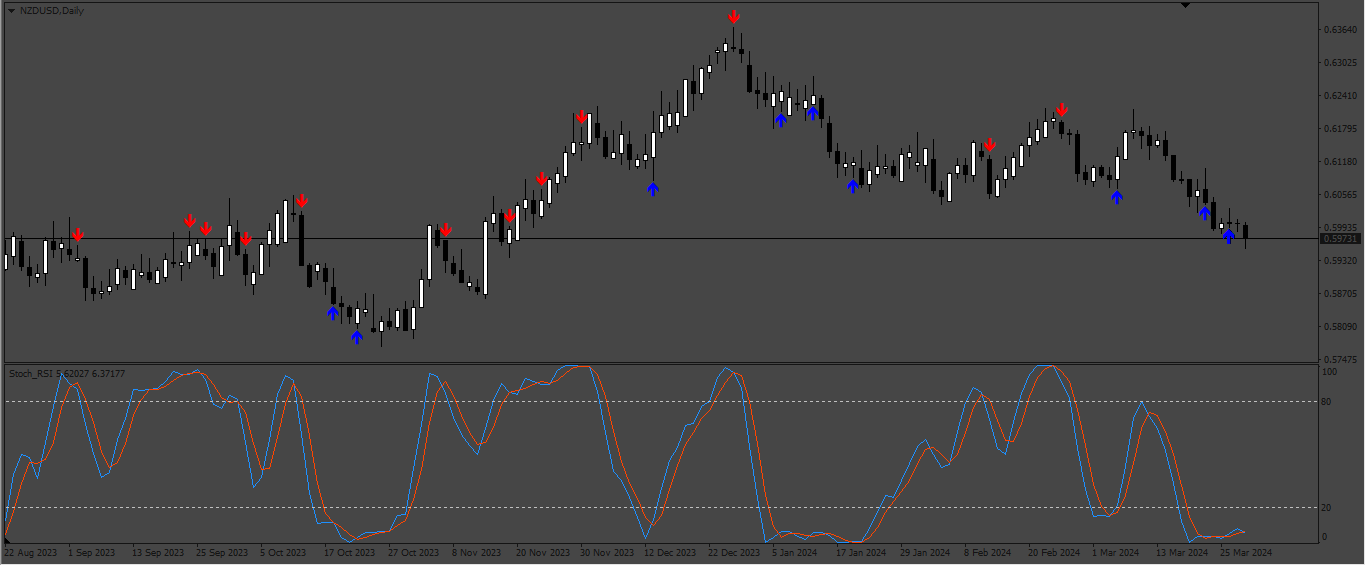Click the 5 Oct 2023 date label
Image resolution: width=1365 pixels, height=566 pixels.
(x=283, y=552)
